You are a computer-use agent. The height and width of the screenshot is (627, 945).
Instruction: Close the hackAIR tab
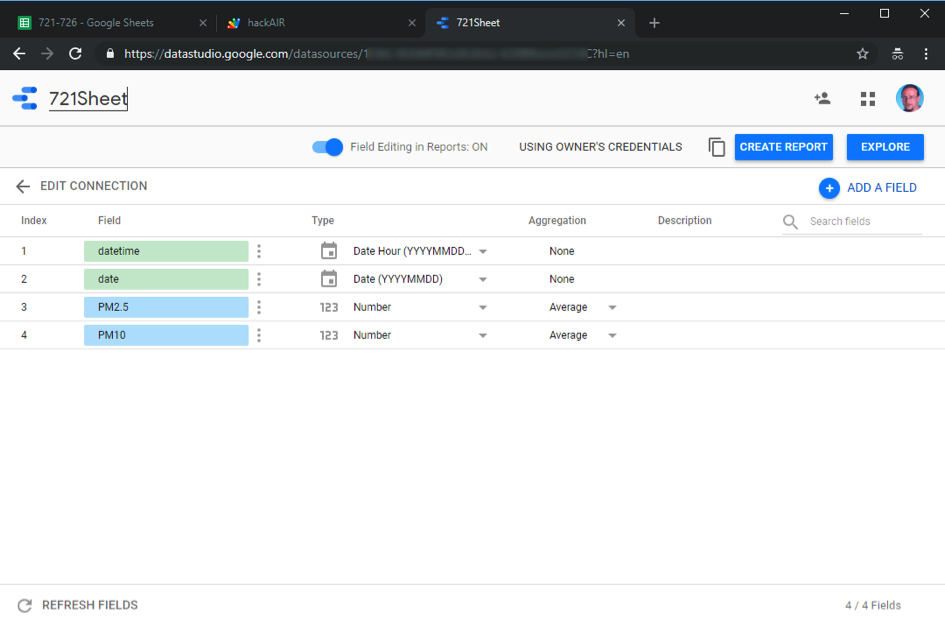click(412, 23)
